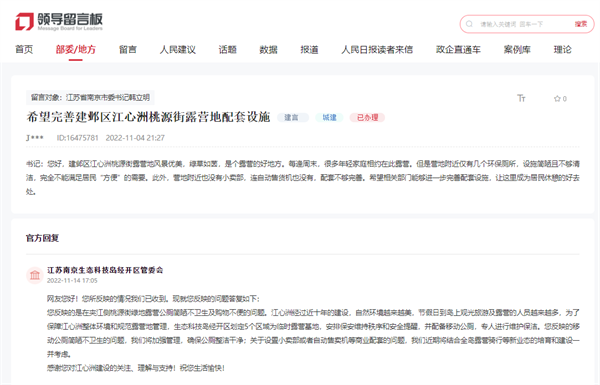Click the 建言 tag

click(293, 117)
